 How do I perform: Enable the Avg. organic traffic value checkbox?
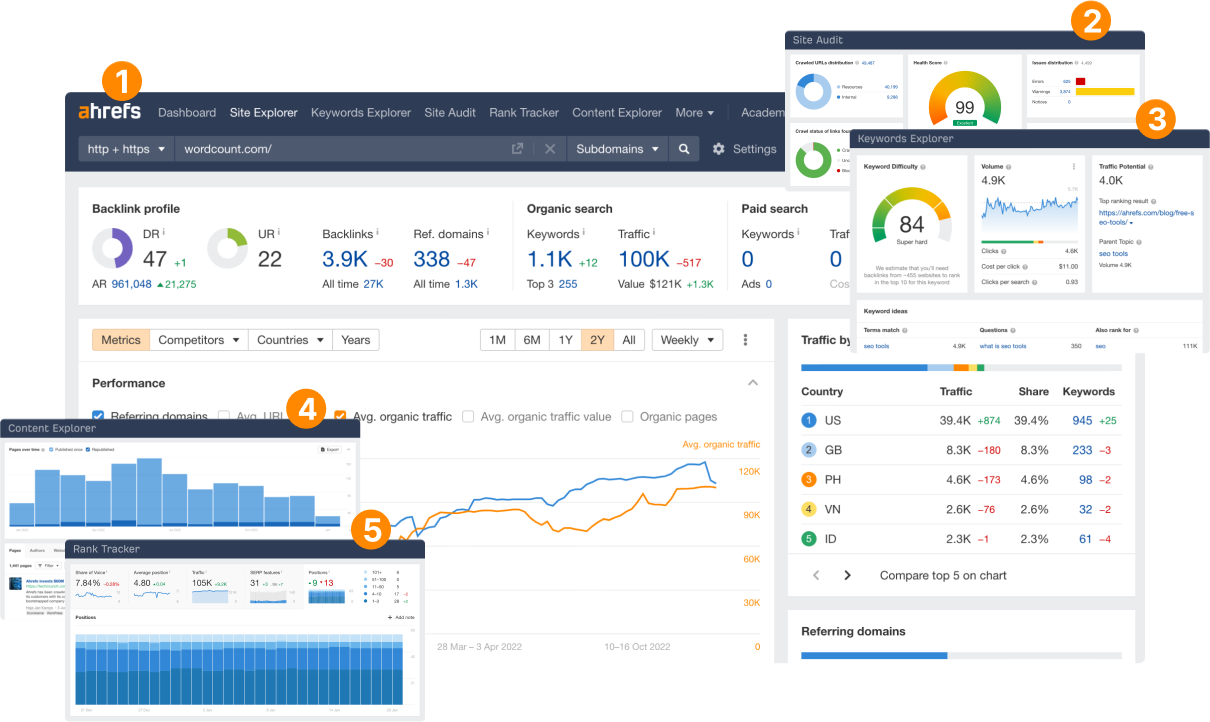pyautogui.click(x=468, y=416)
